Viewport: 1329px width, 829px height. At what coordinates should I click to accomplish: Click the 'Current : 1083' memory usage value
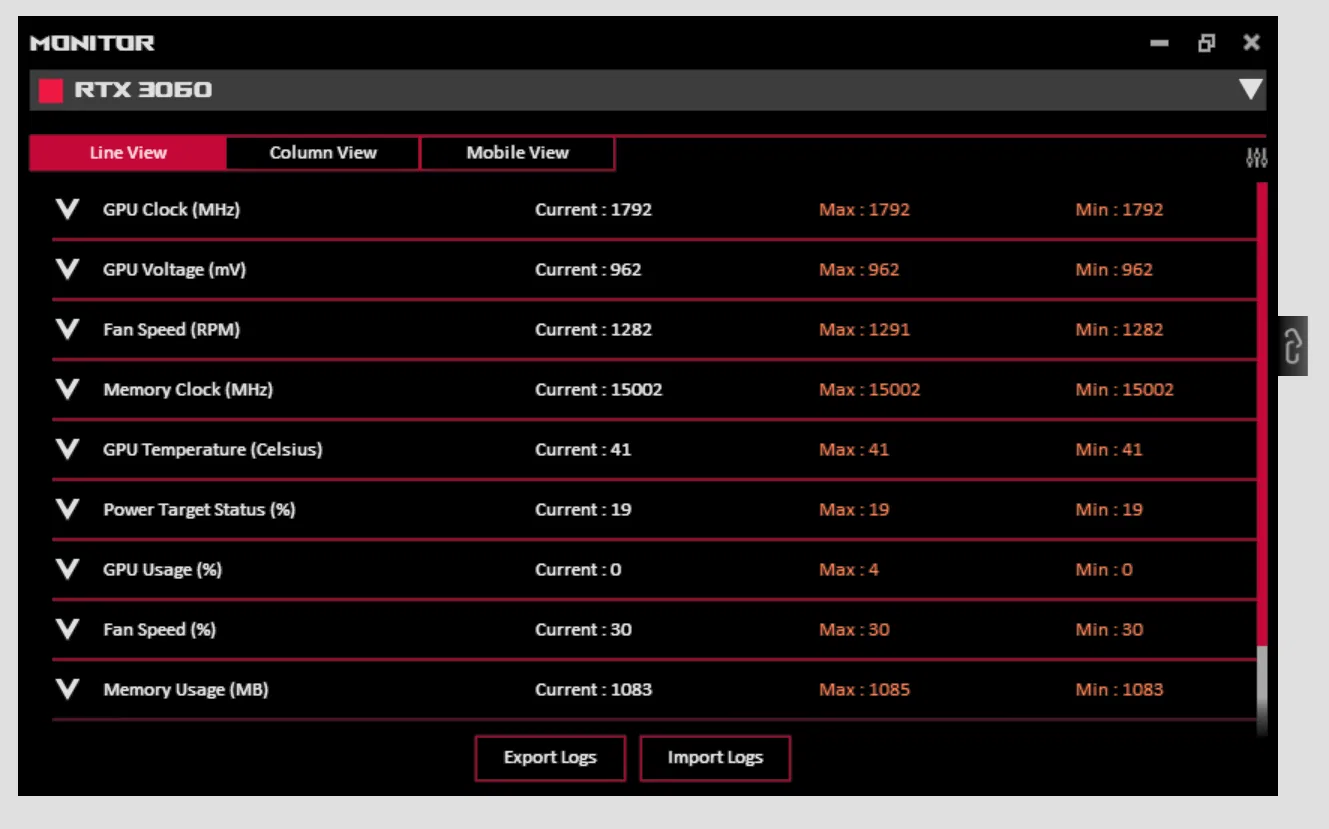[x=593, y=690]
